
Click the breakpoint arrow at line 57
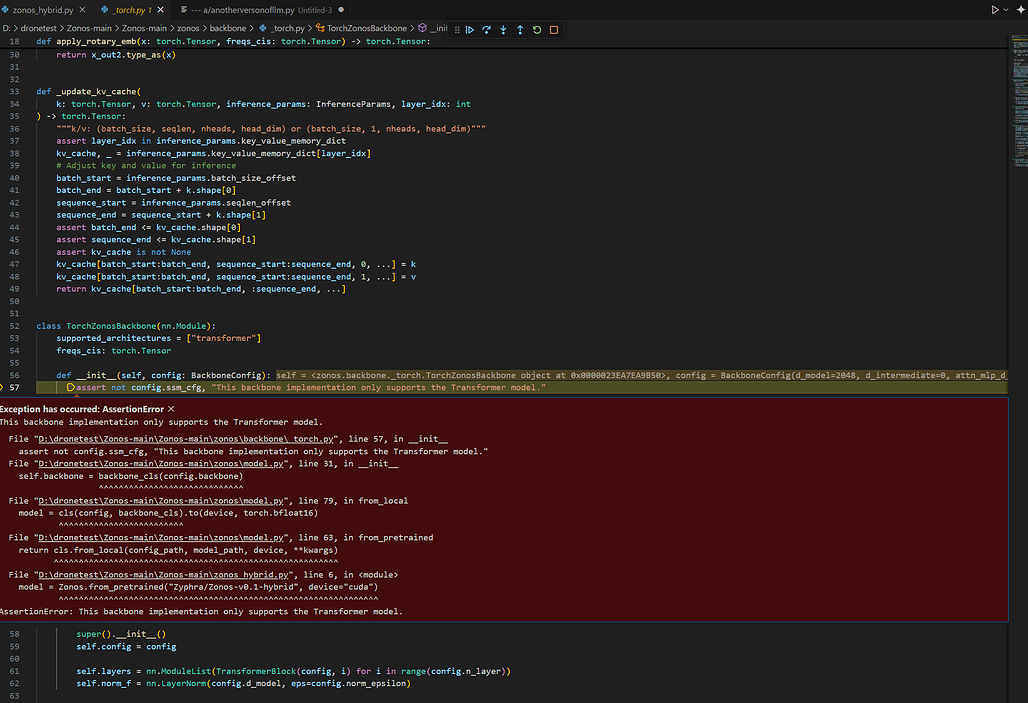[71, 388]
